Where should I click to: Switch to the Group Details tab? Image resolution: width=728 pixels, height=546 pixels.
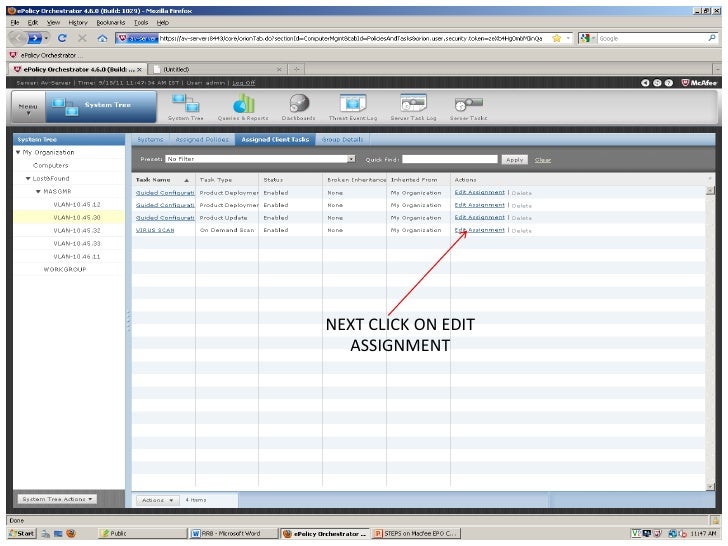click(343, 139)
